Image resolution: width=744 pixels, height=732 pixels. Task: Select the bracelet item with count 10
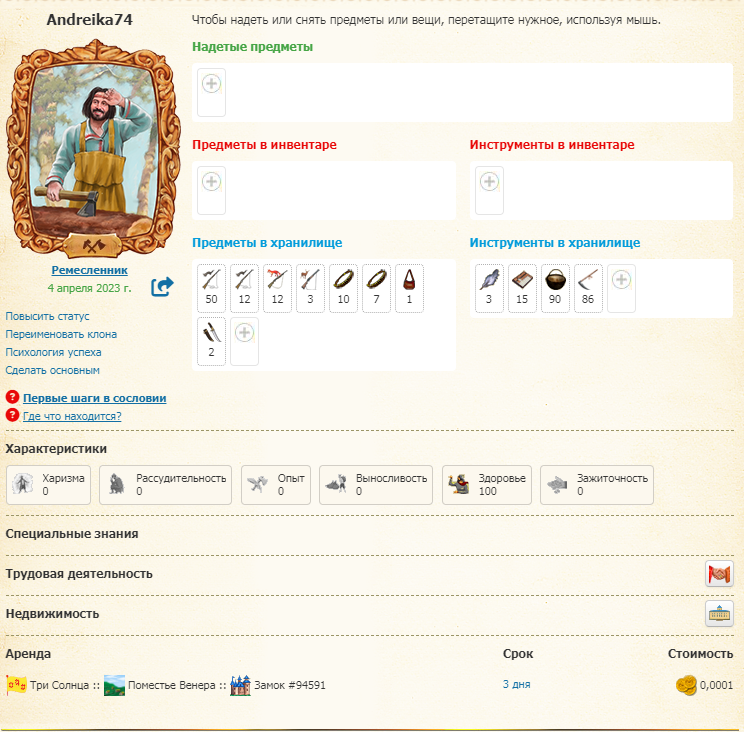[x=344, y=288]
